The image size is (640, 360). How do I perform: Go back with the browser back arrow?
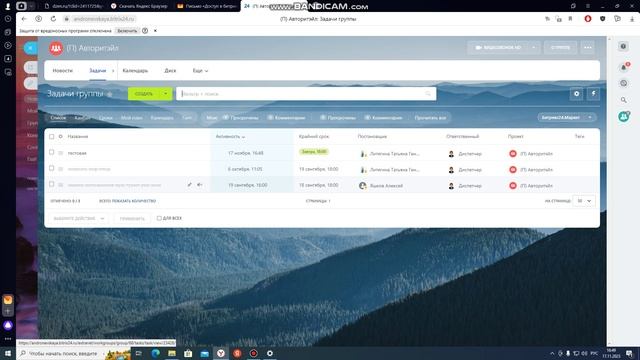[x=24, y=19]
